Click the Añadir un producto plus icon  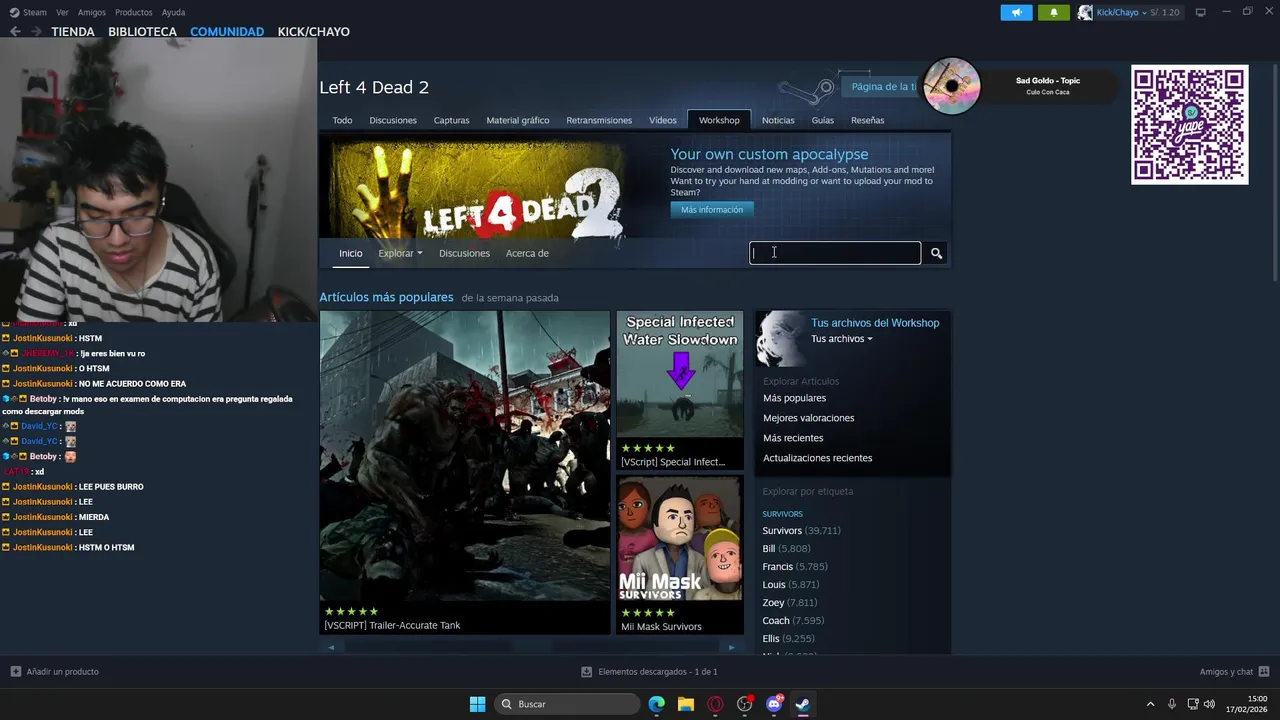(15, 672)
